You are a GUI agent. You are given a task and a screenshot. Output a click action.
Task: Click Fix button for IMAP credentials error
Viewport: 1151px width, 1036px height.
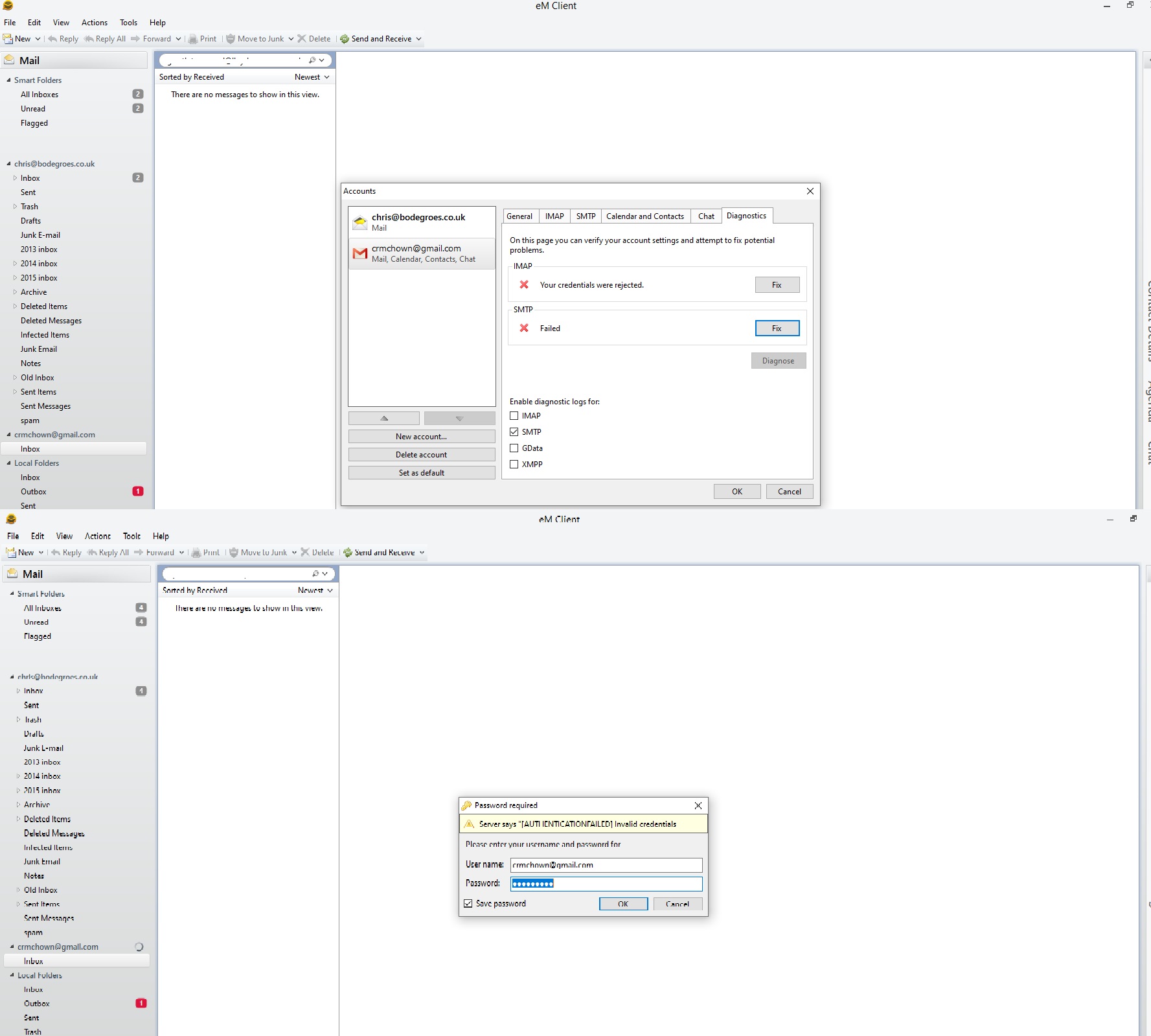coord(777,285)
